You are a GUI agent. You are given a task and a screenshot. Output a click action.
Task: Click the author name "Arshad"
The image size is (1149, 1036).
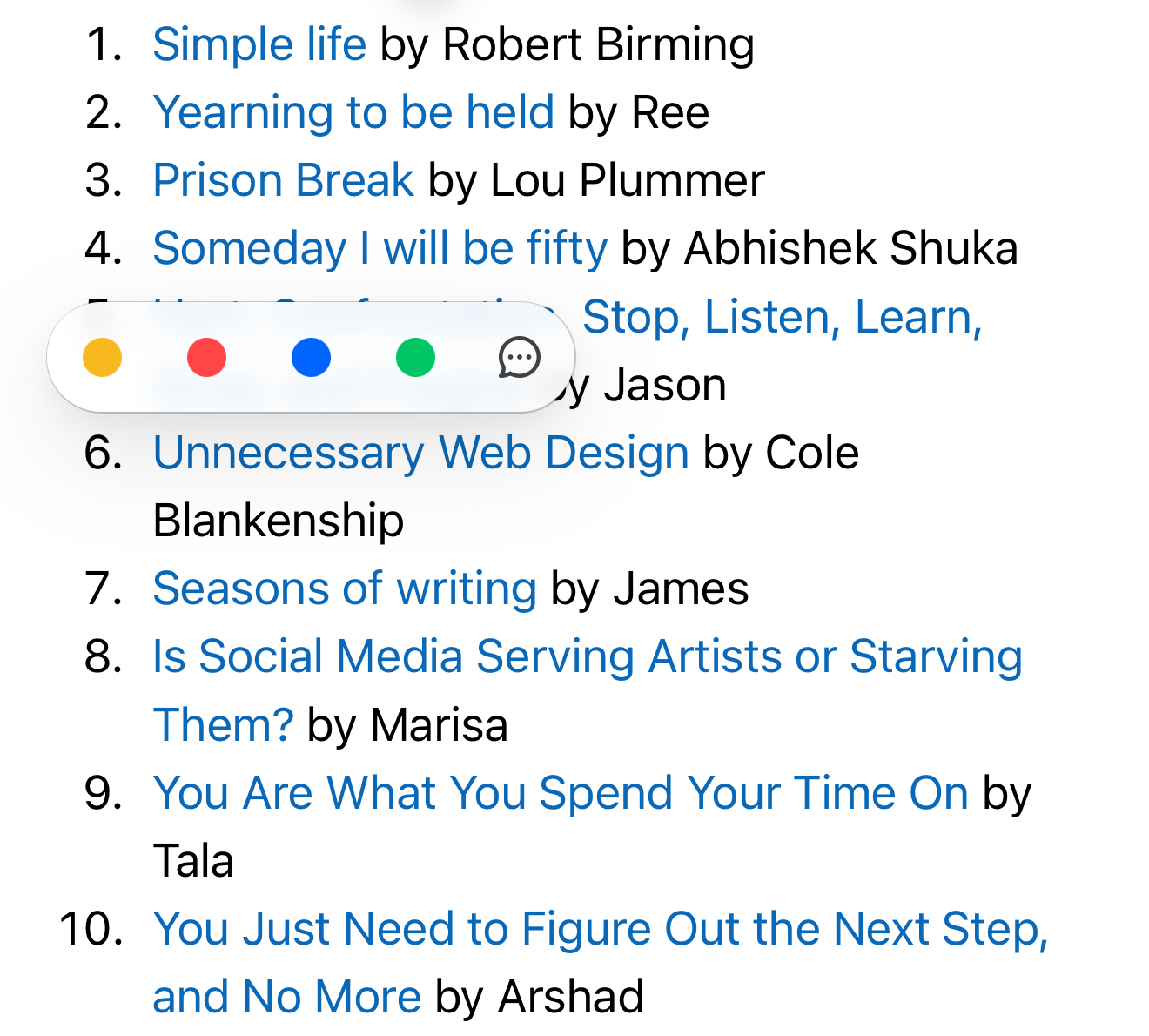click(x=571, y=997)
